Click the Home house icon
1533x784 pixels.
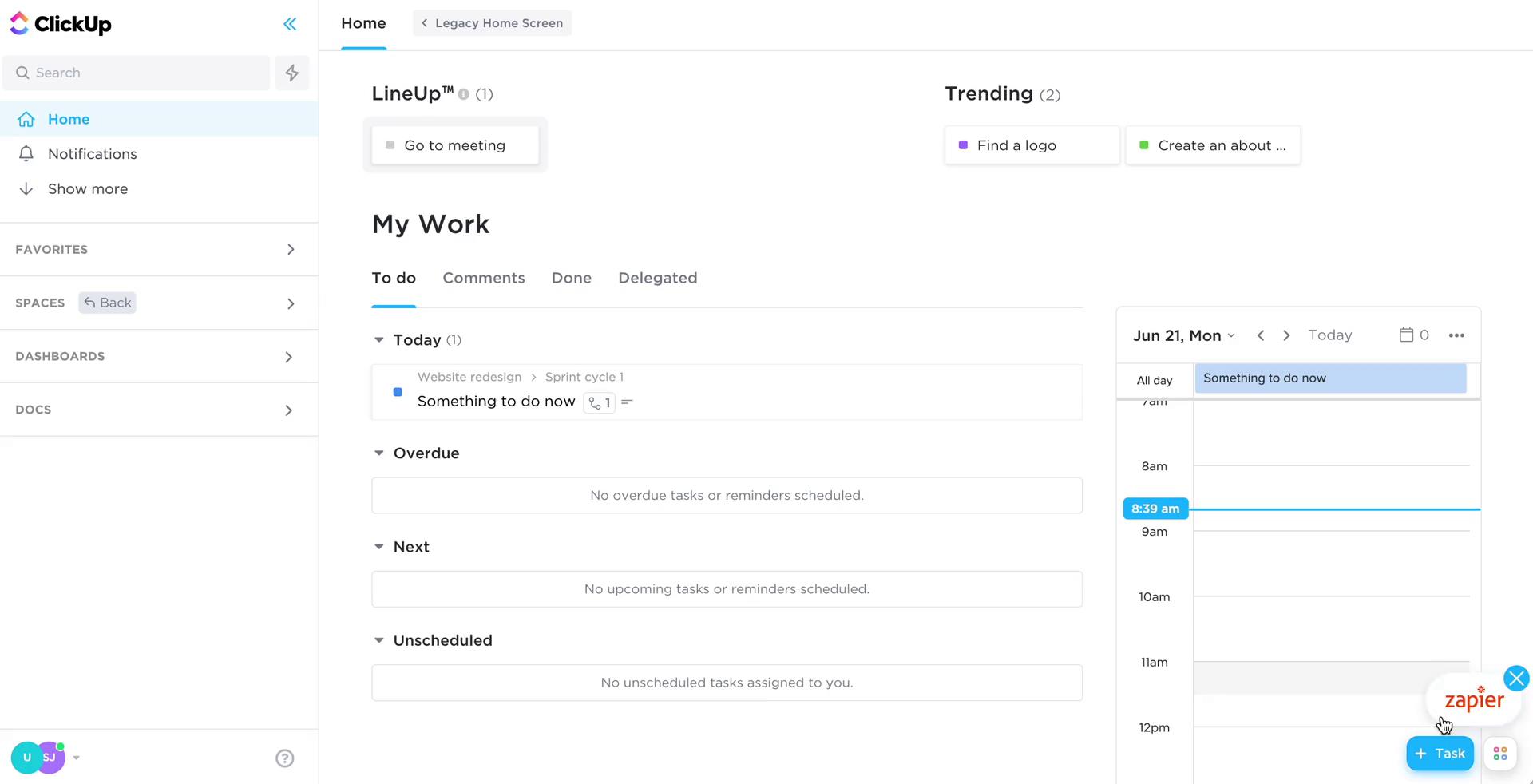(26, 119)
